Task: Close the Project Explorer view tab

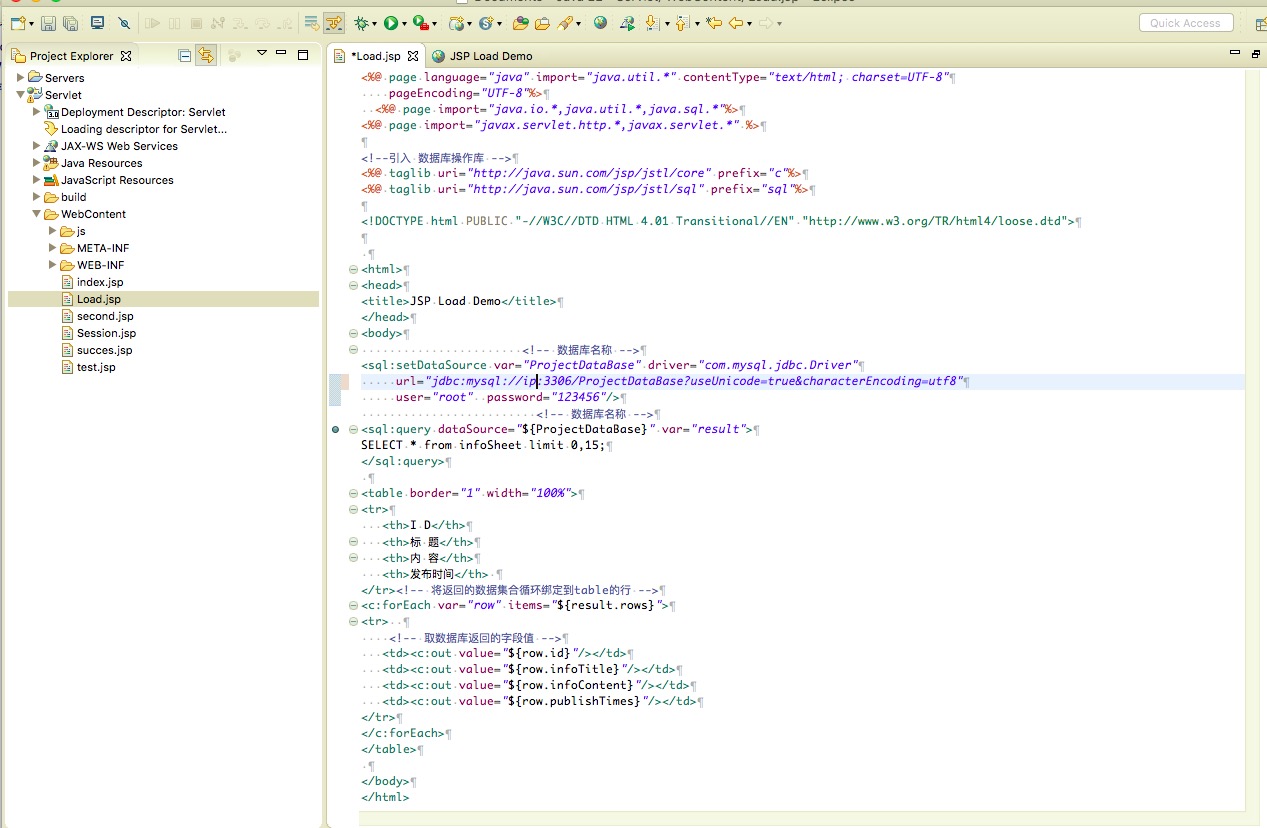Action: 126,56
